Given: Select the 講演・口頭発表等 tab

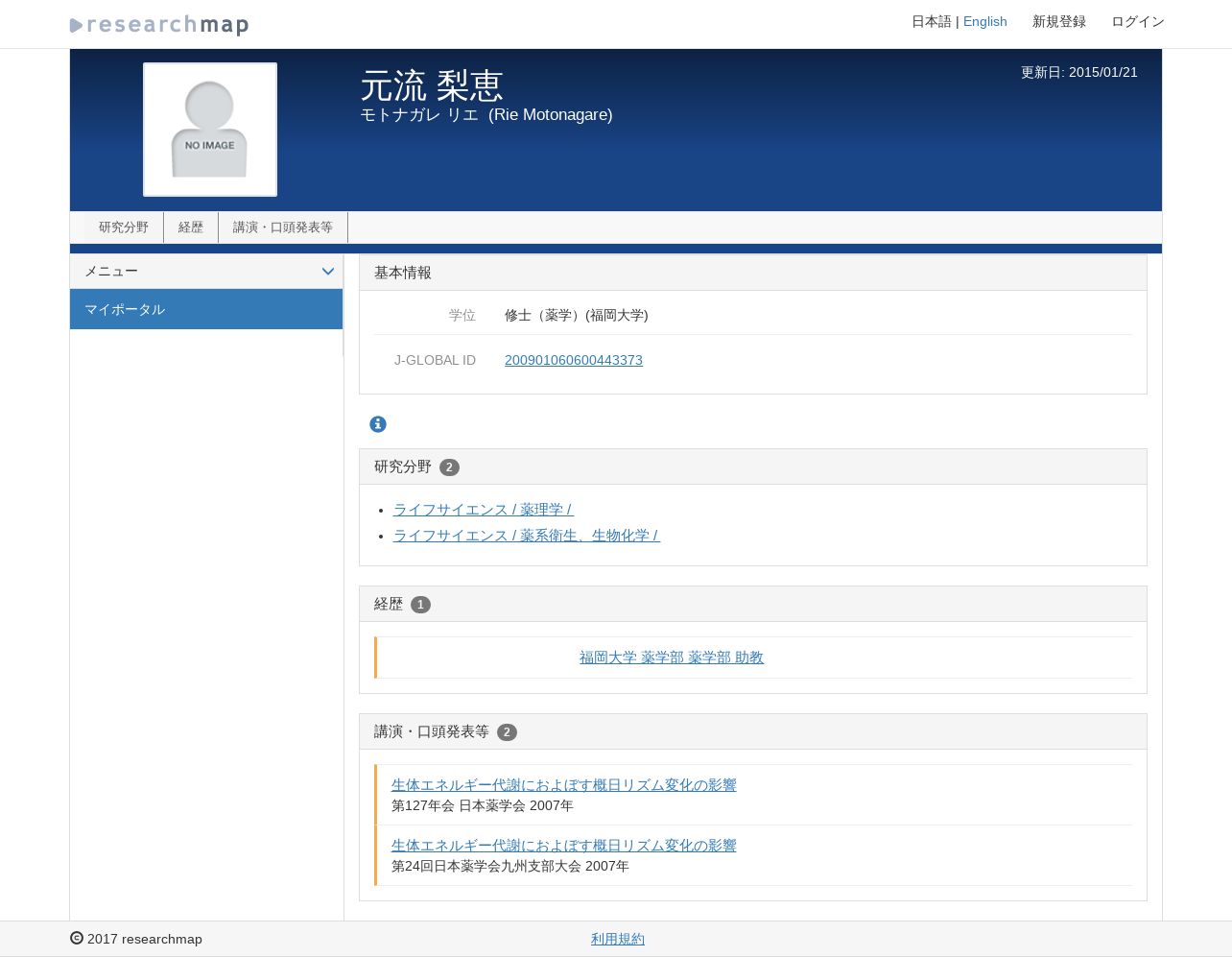Looking at the screenshot, I should pyautogui.click(x=283, y=227).
